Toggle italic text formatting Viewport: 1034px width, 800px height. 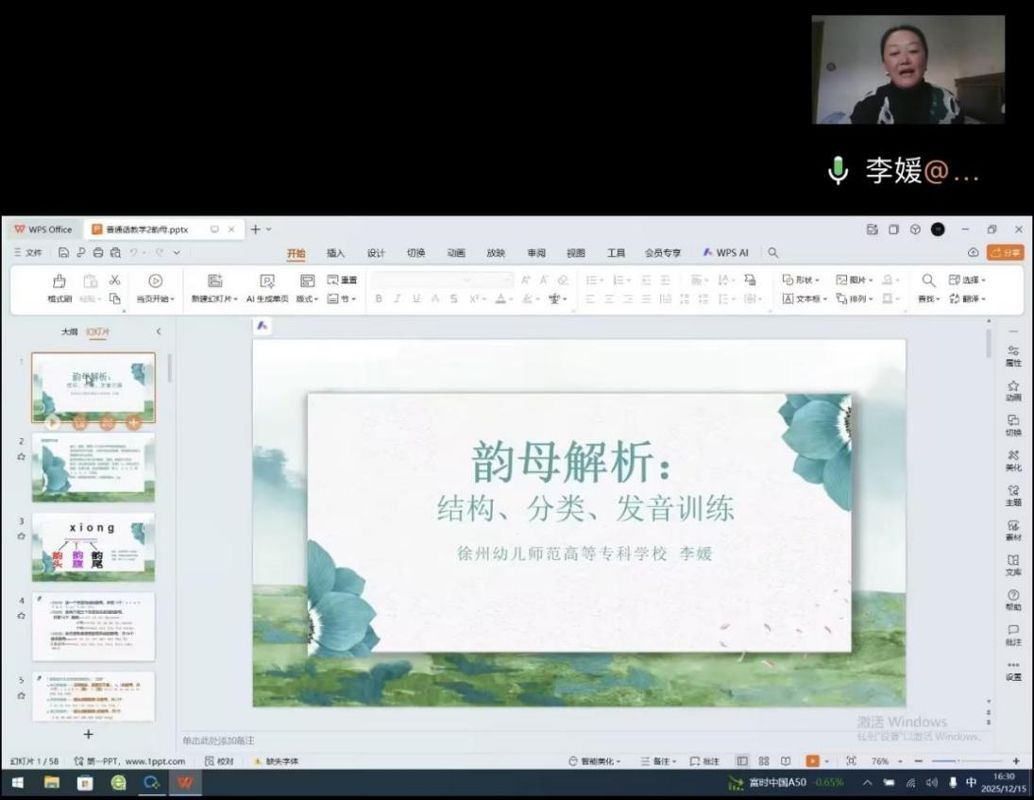tap(397, 299)
